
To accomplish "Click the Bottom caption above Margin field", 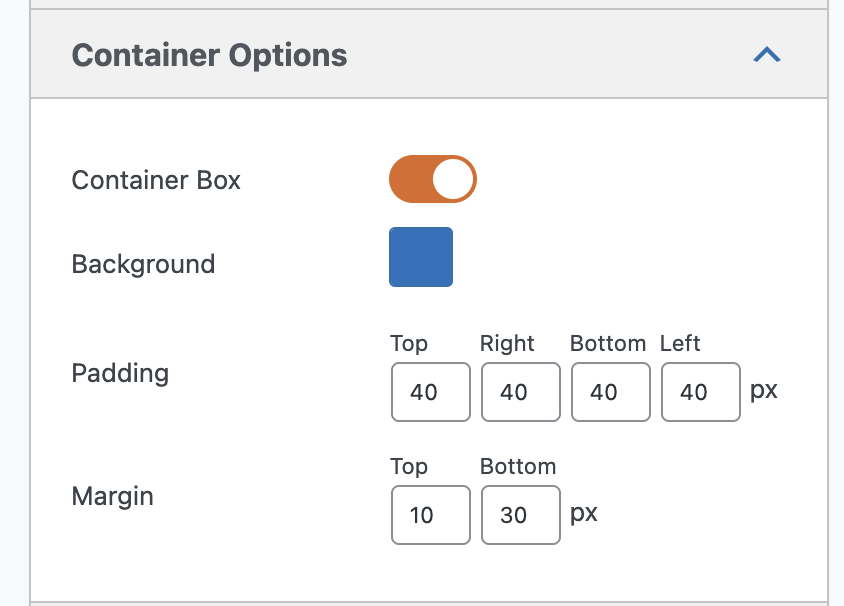I will coord(518,467).
